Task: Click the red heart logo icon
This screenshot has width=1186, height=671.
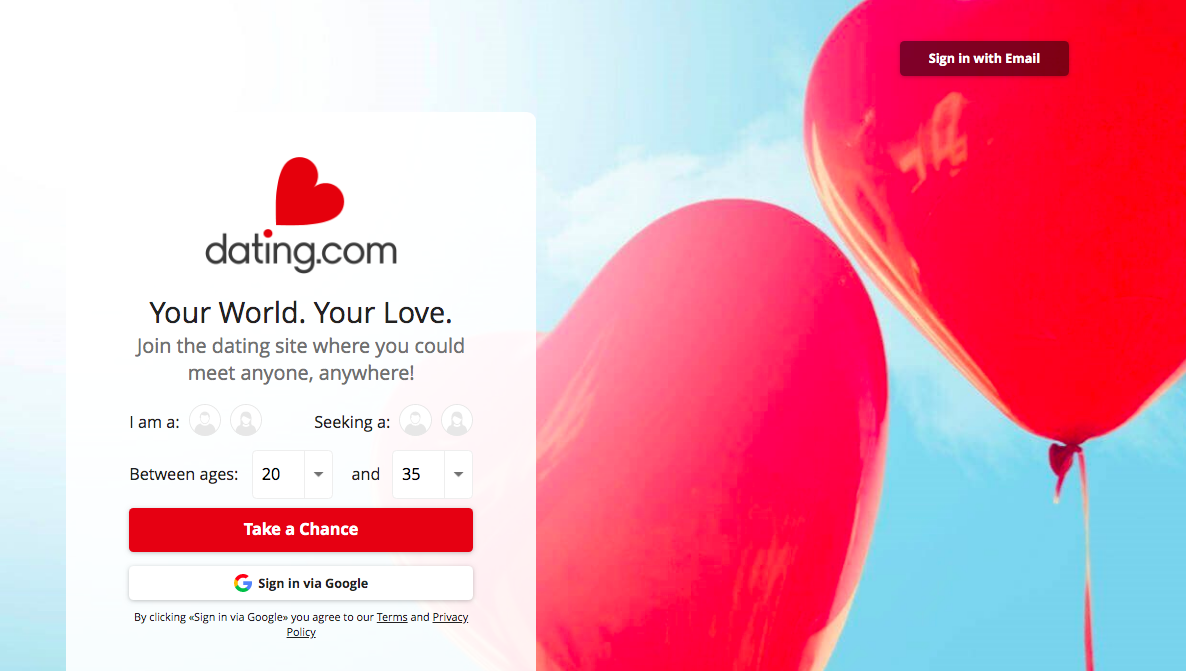Action: click(x=309, y=191)
